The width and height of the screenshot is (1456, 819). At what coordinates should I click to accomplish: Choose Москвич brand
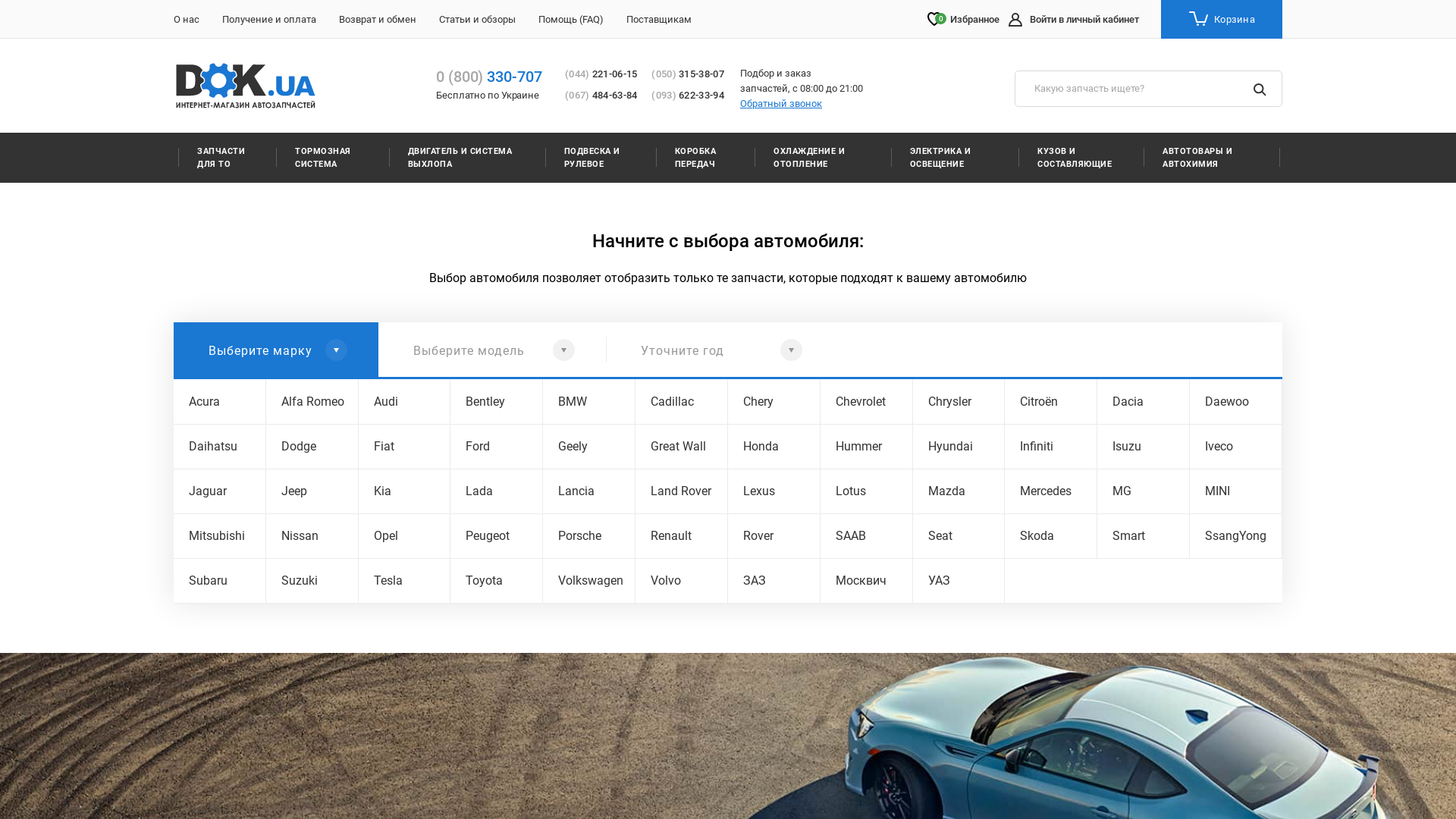(x=866, y=580)
